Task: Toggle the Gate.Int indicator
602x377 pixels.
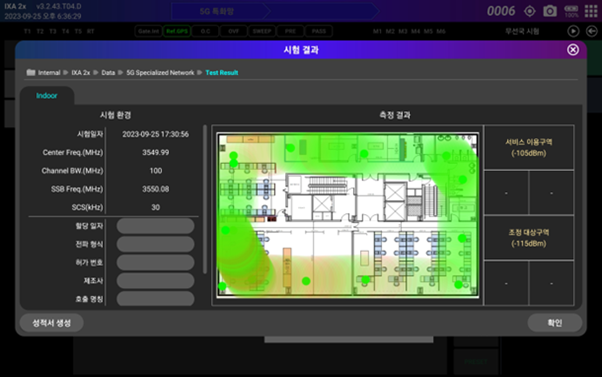Action: (x=149, y=31)
